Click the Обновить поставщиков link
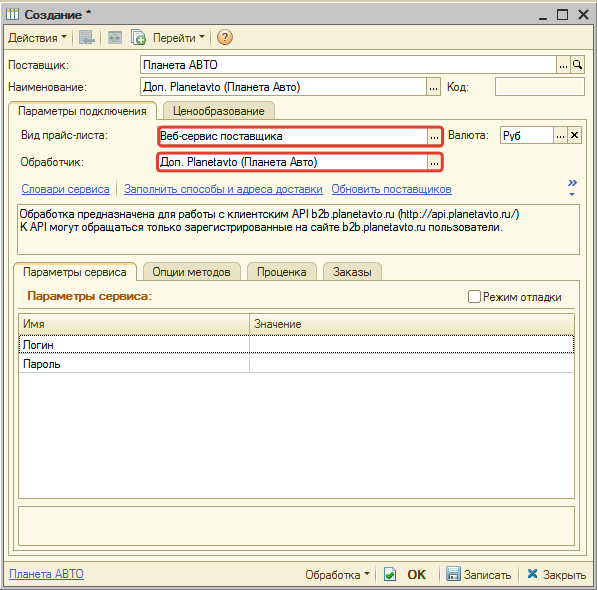 point(391,189)
